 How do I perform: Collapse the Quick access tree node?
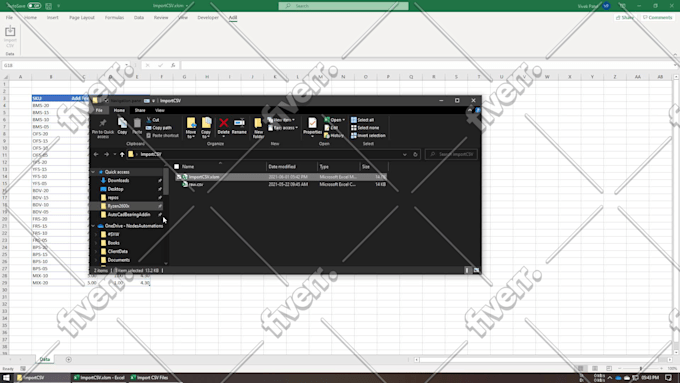pos(93,172)
